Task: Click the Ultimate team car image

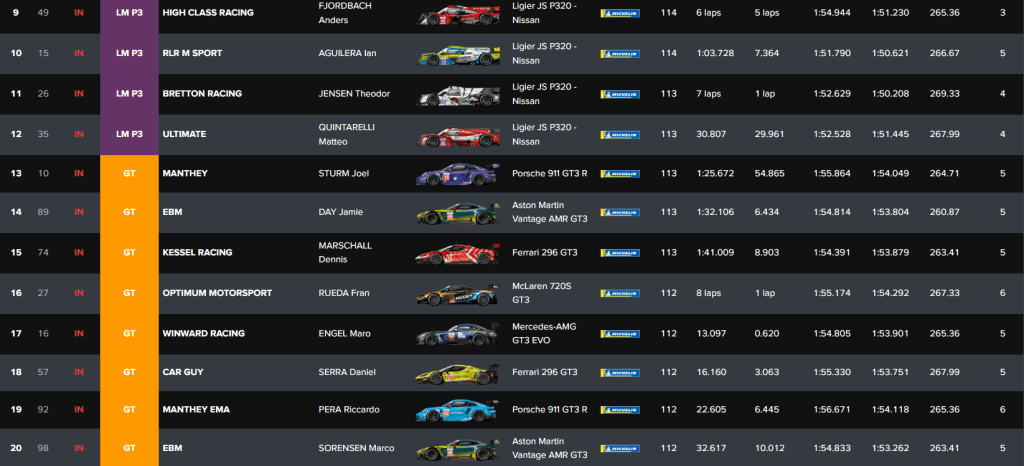Action: 458,136
